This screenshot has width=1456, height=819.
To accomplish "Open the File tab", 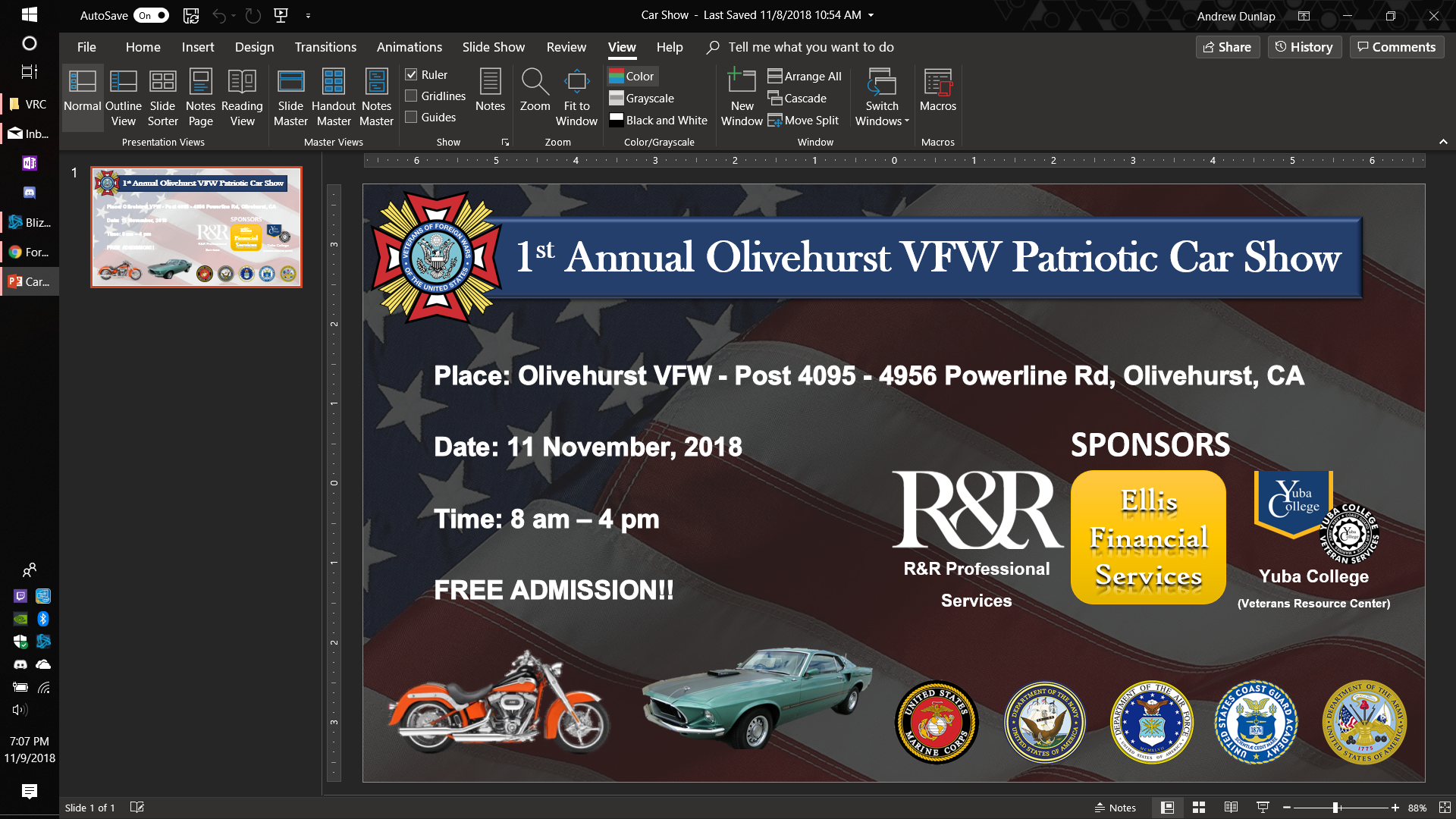I will (86, 47).
